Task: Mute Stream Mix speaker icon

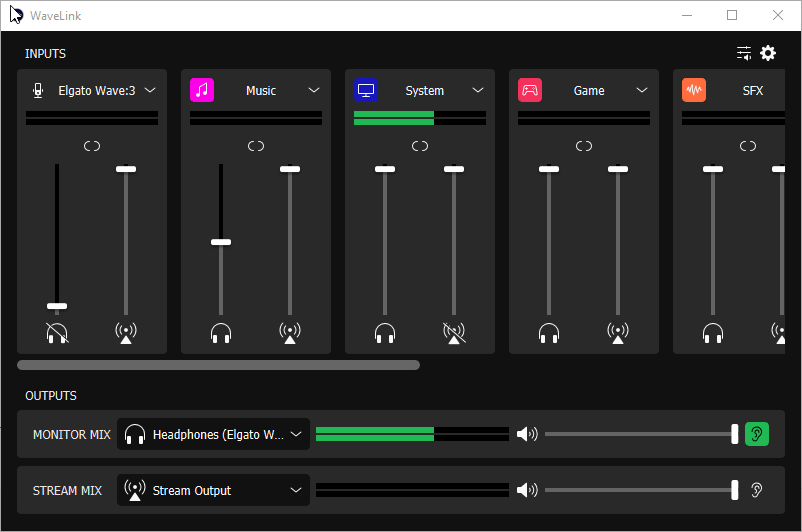Action: point(527,490)
